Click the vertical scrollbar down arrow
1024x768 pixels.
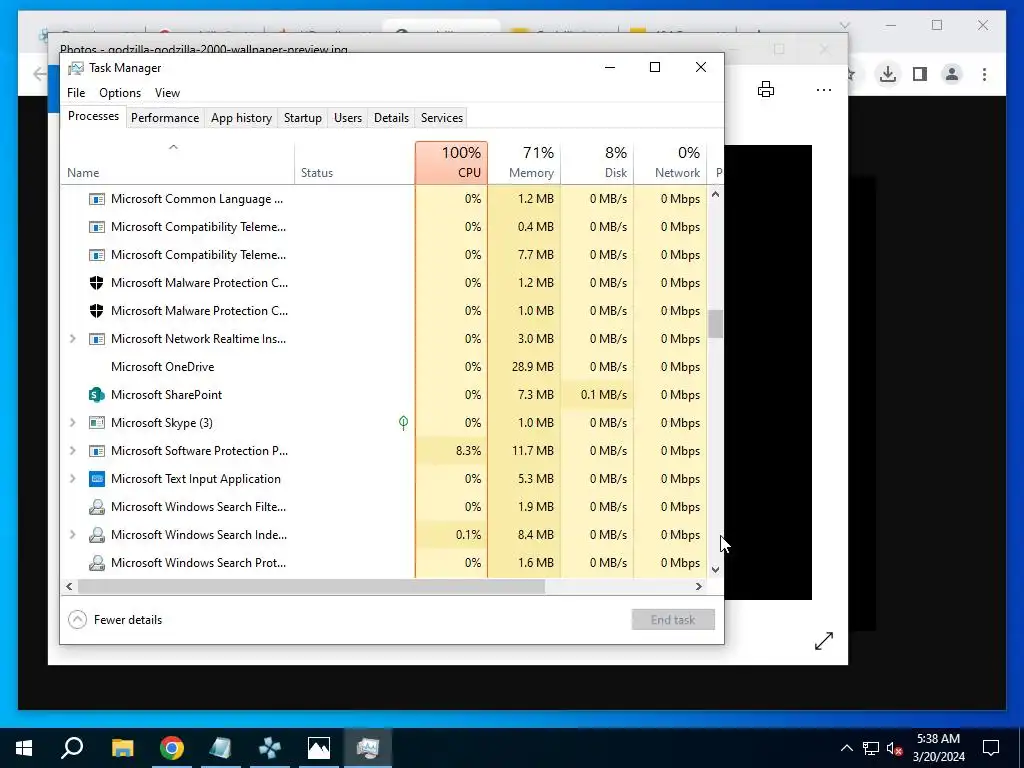[716, 569]
